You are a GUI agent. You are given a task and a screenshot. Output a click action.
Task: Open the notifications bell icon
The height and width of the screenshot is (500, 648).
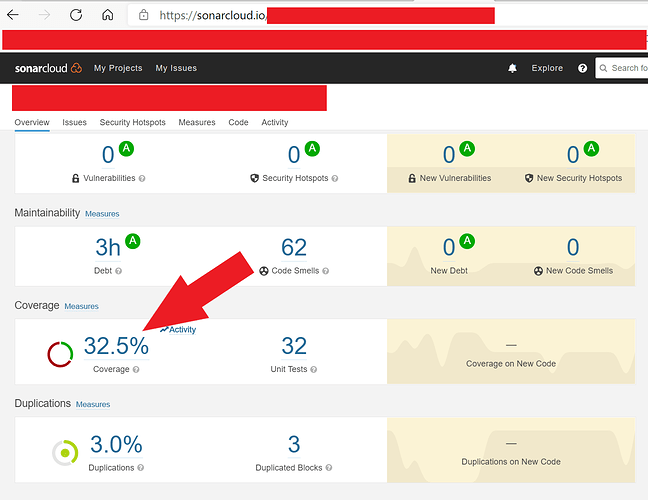point(512,68)
